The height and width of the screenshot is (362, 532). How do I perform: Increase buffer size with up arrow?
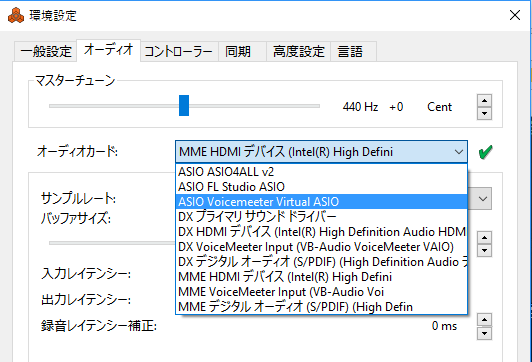484,237
